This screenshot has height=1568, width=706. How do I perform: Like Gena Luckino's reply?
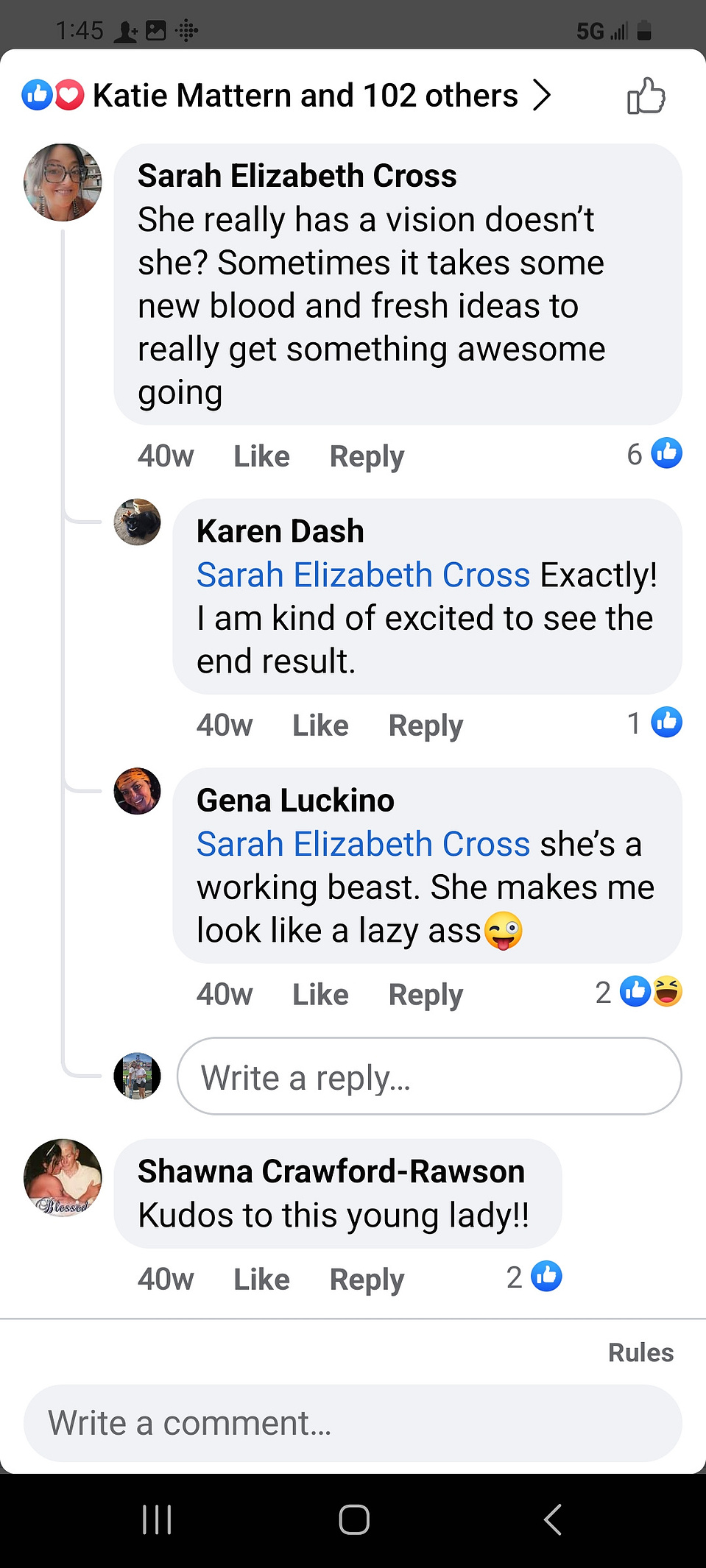coord(320,995)
